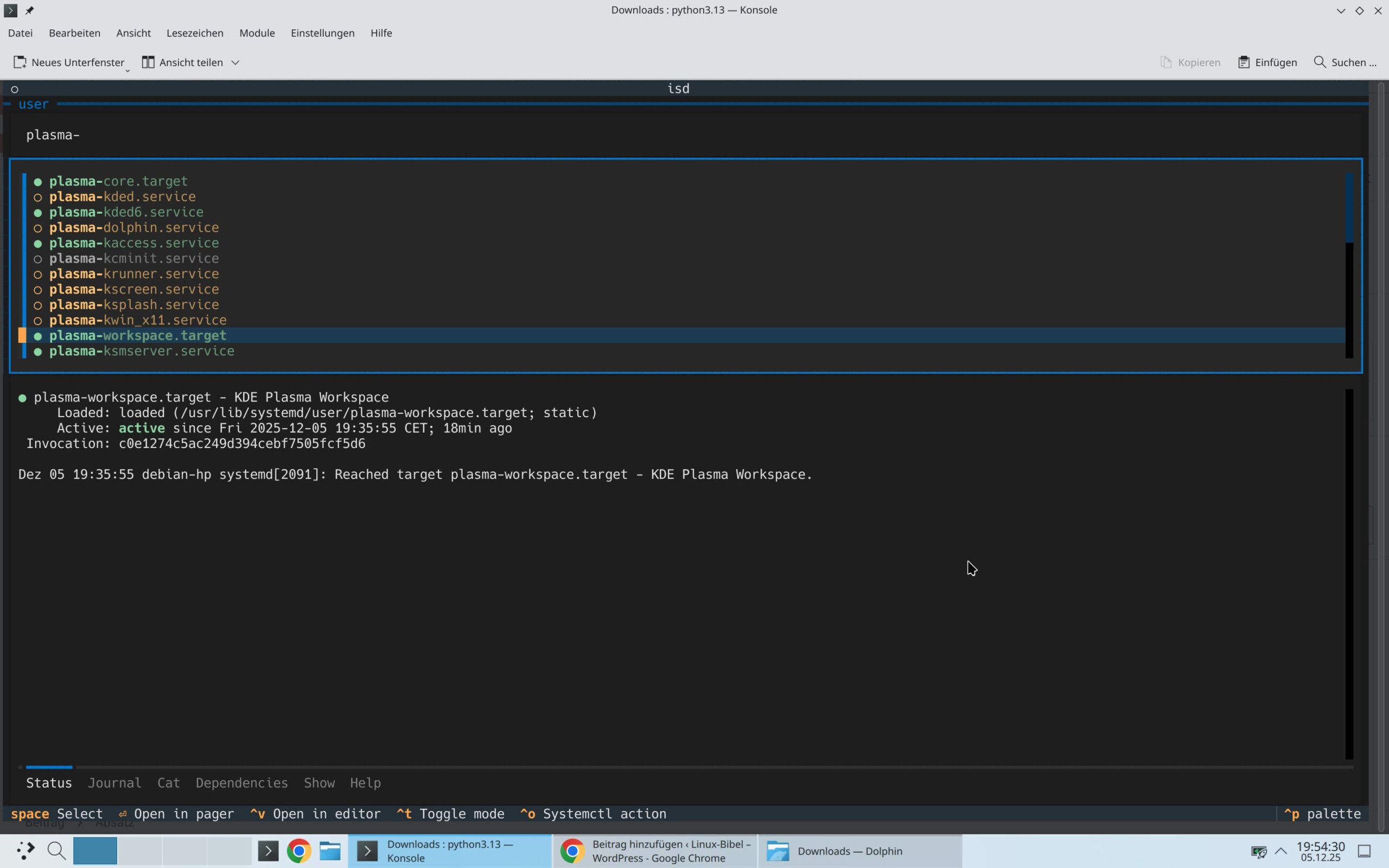Switch to the Dependencies tab
Image resolution: width=1389 pixels, height=868 pixels.
[241, 782]
